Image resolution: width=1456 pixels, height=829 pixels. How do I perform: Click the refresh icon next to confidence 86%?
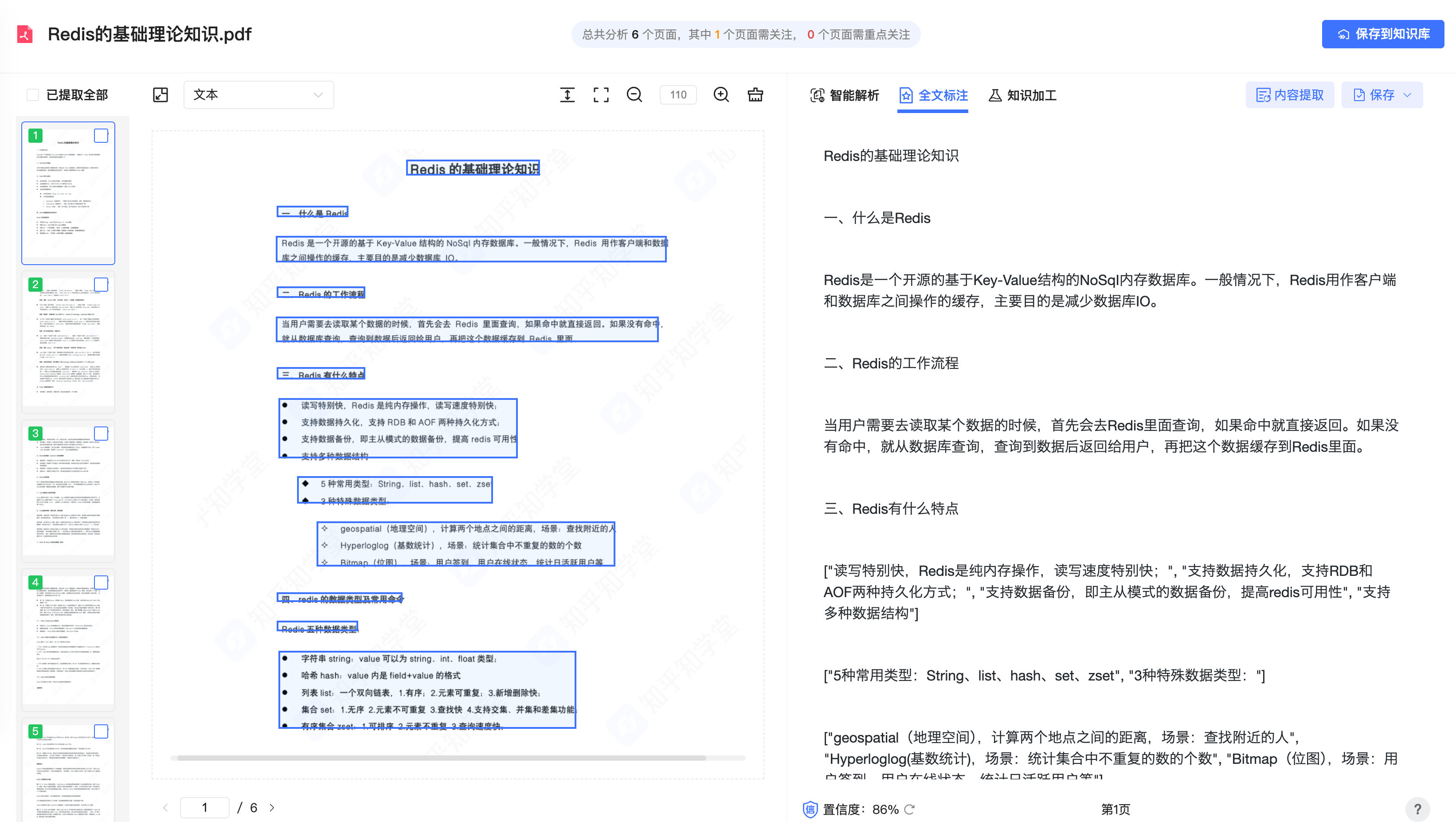coord(909,809)
